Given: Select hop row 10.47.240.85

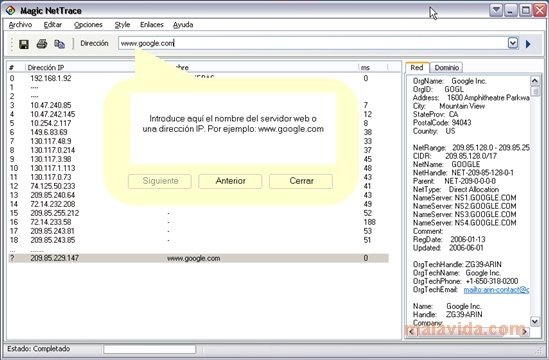Looking at the screenshot, I should coord(199,105).
